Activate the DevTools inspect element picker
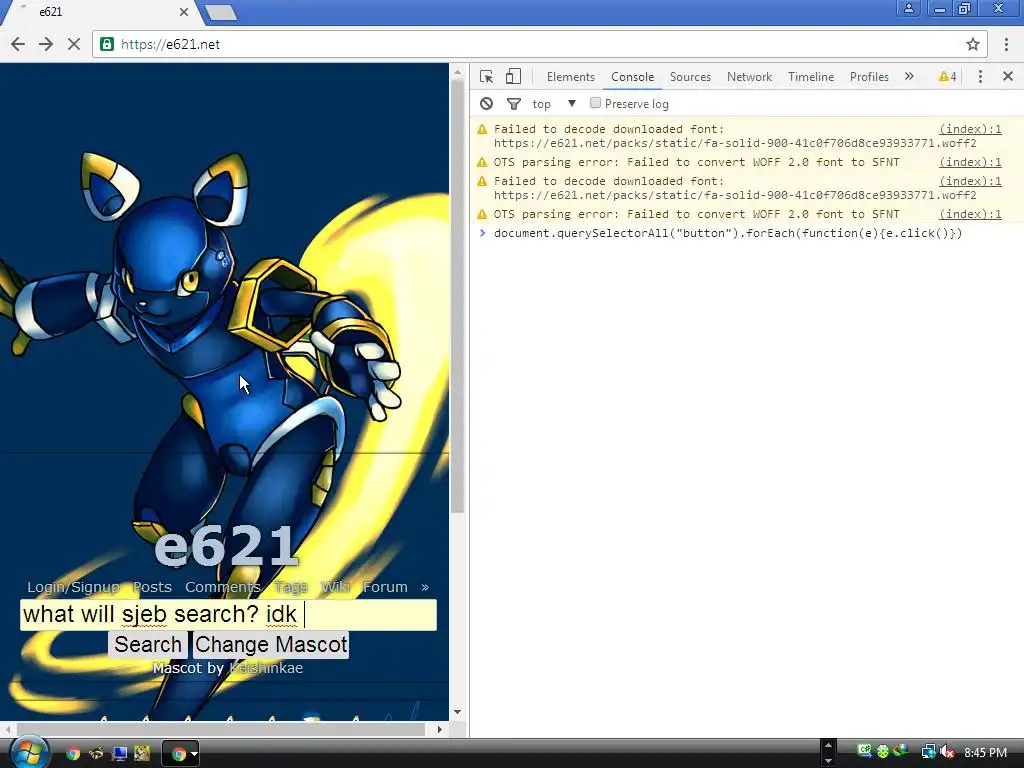The image size is (1024, 768). [x=487, y=76]
